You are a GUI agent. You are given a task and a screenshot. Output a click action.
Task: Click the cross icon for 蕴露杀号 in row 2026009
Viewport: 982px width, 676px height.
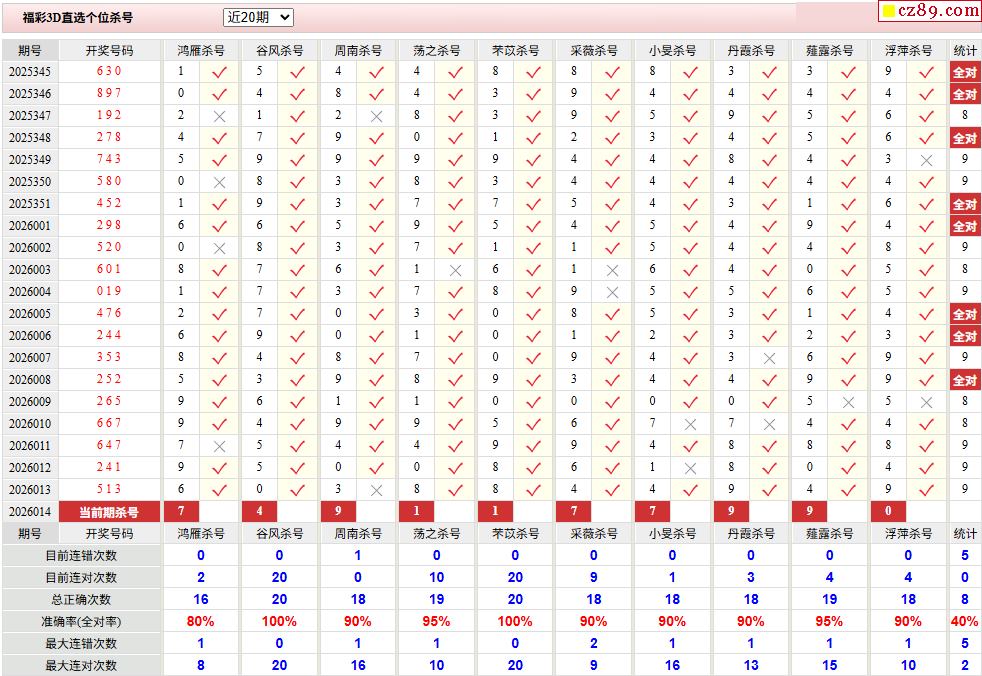click(x=848, y=402)
